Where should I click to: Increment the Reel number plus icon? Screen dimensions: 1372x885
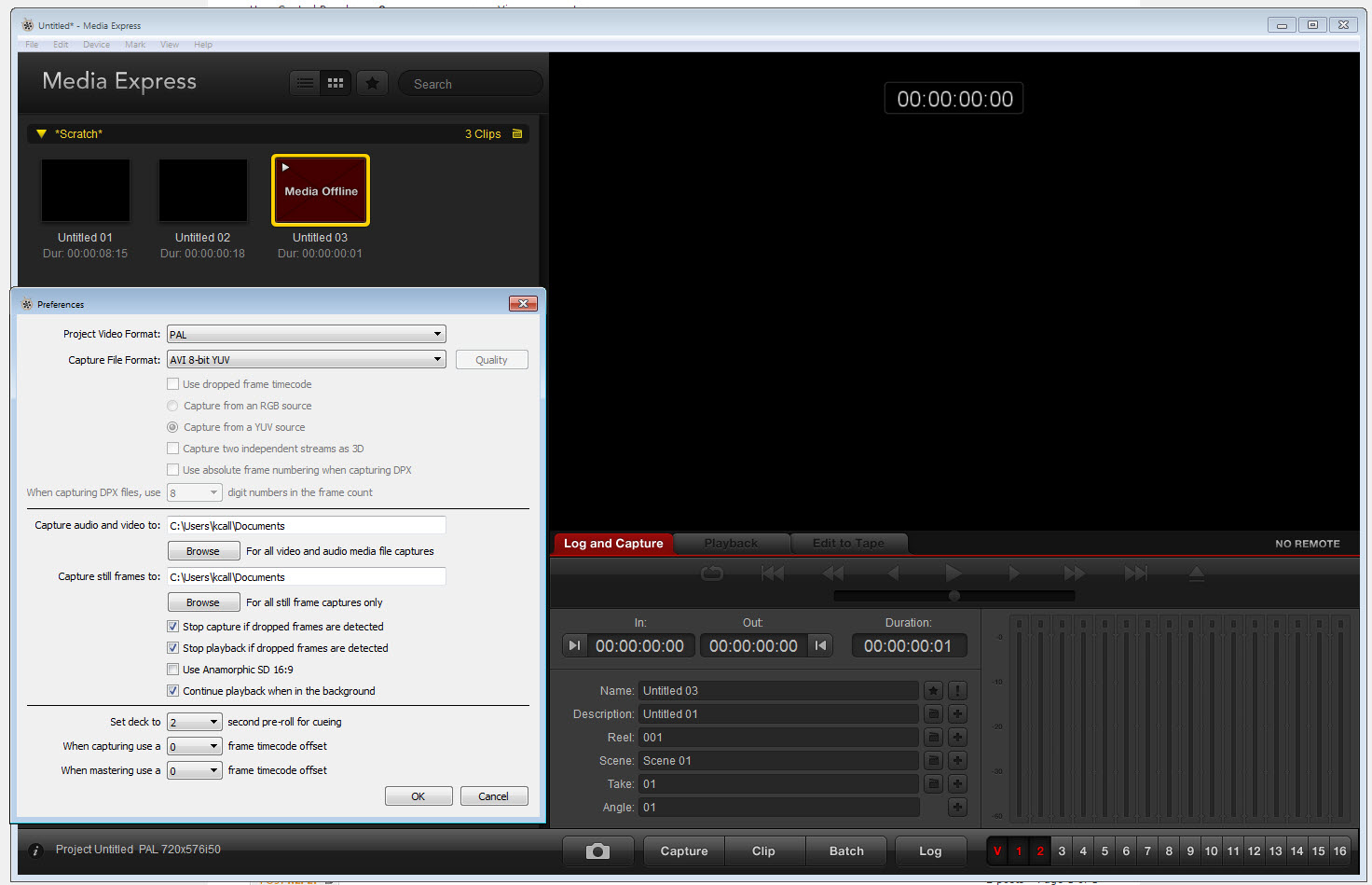pos(957,737)
